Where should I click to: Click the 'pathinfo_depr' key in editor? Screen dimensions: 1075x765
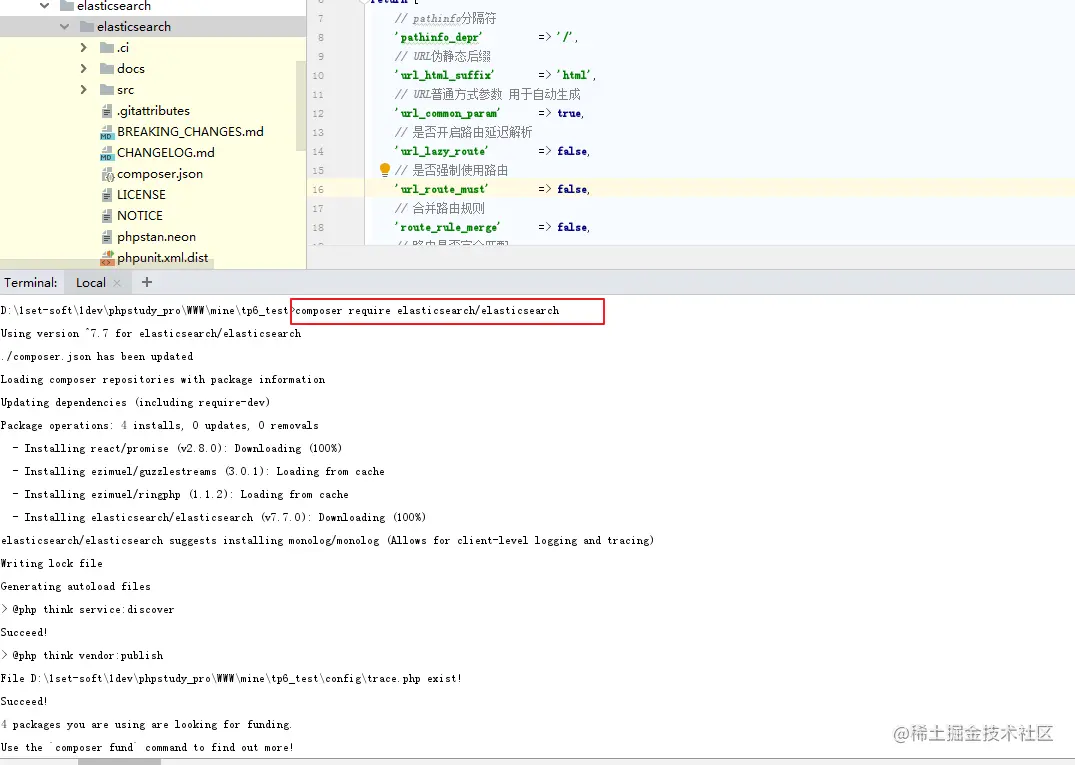(x=438, y=37)
